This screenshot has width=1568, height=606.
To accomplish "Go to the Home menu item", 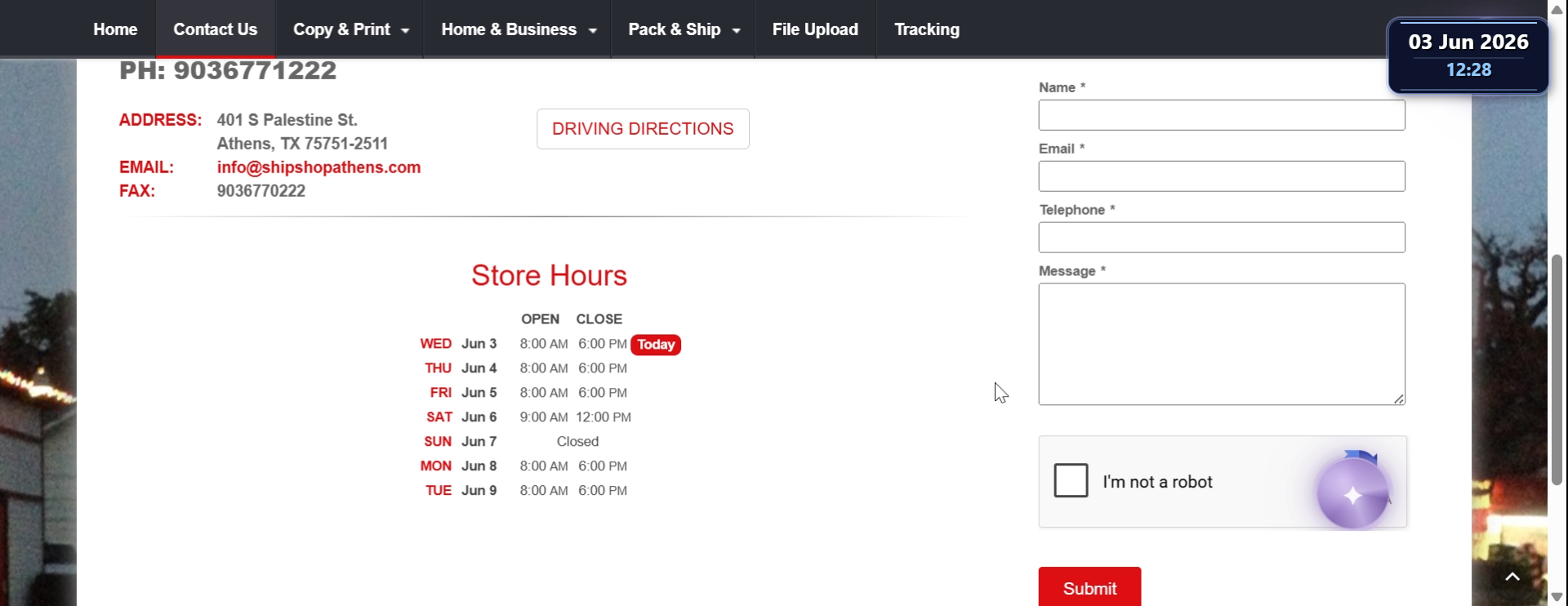I will [115, 29].
